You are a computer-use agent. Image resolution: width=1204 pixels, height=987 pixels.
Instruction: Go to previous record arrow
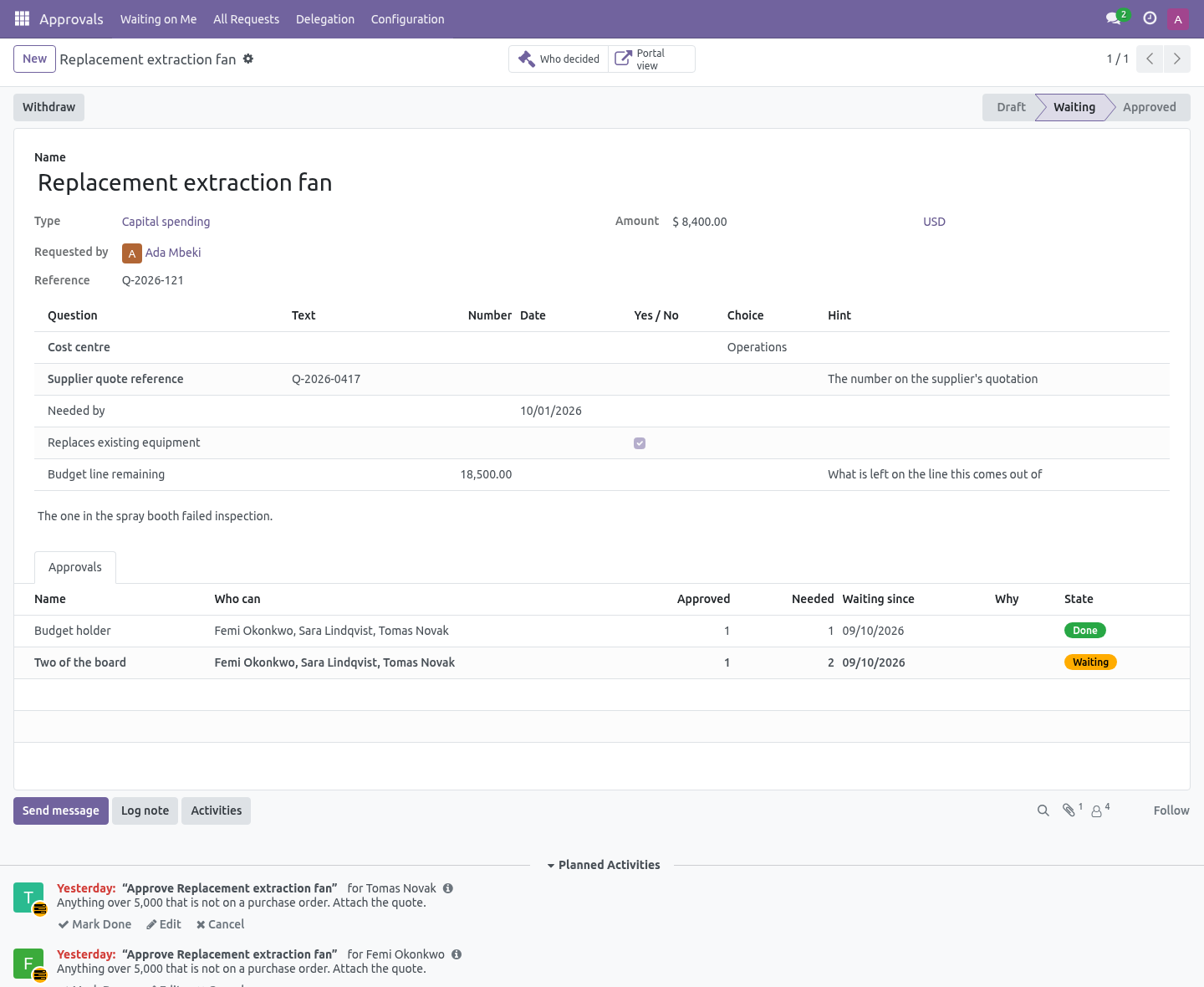click(1150, 59)
